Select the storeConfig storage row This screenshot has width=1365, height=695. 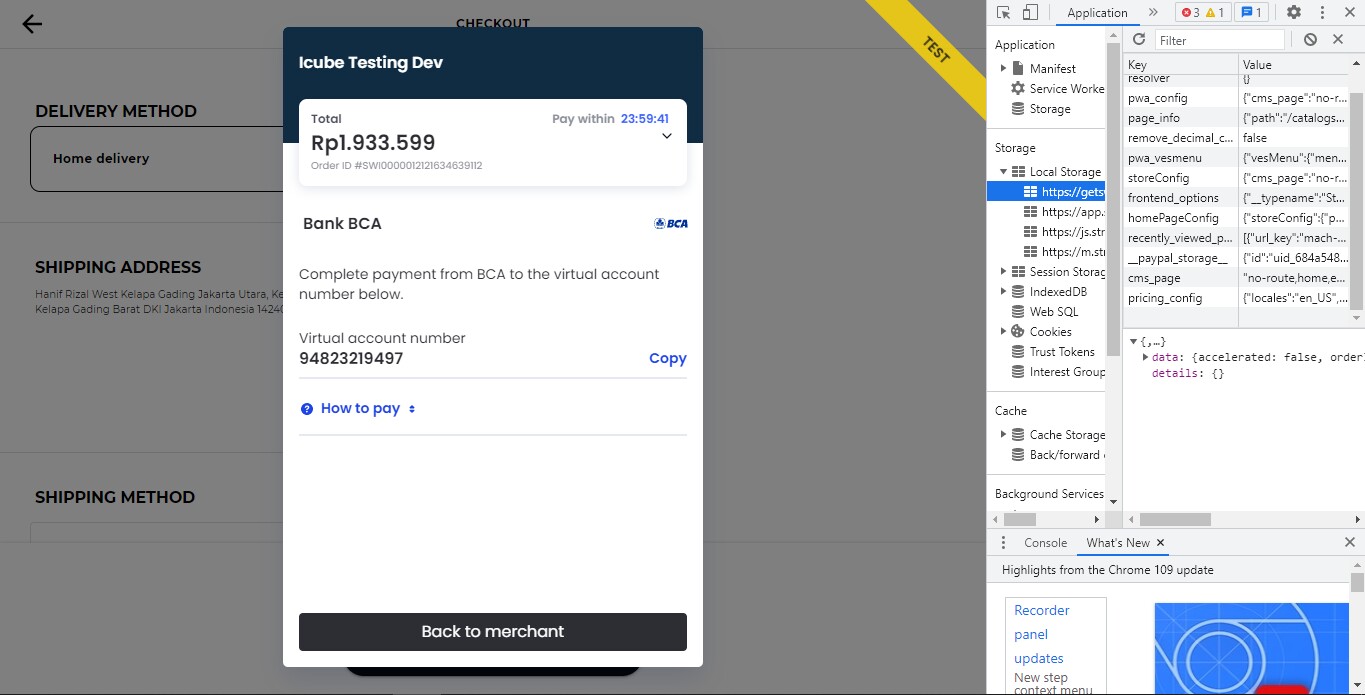1236,178
